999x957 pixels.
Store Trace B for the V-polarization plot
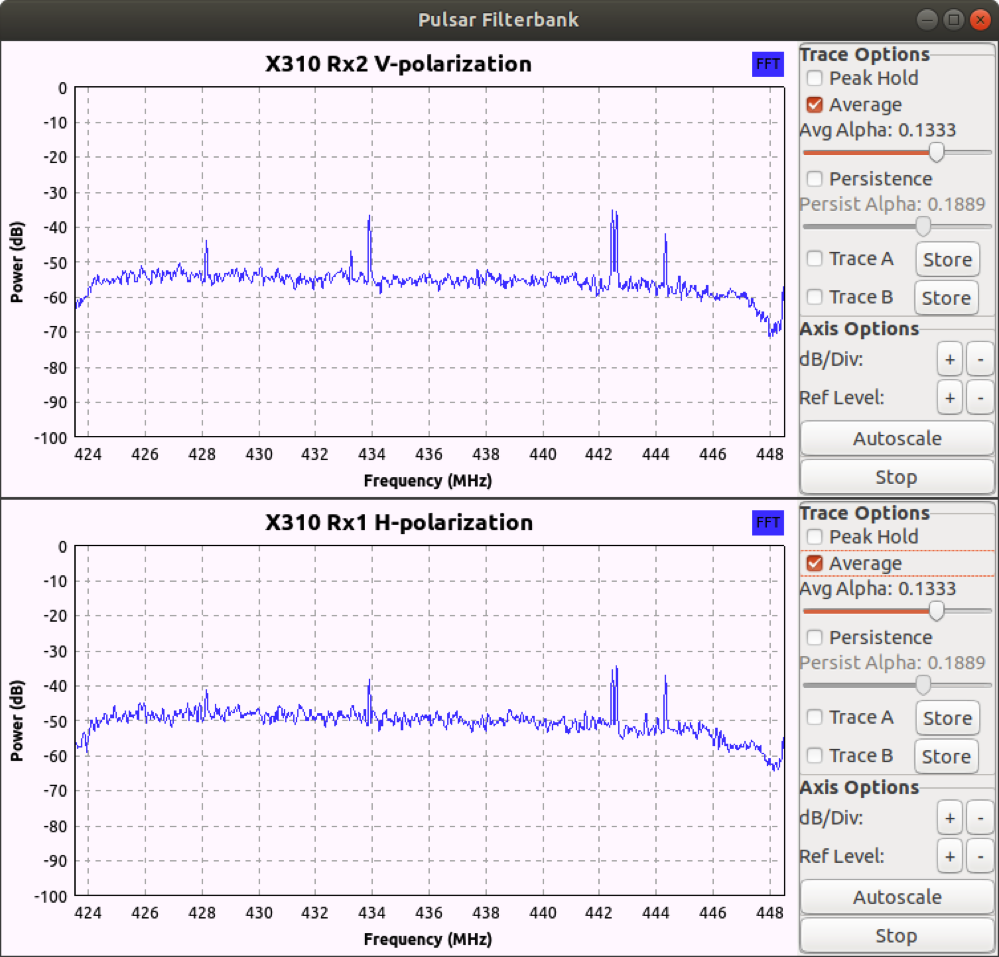(946, 298)
